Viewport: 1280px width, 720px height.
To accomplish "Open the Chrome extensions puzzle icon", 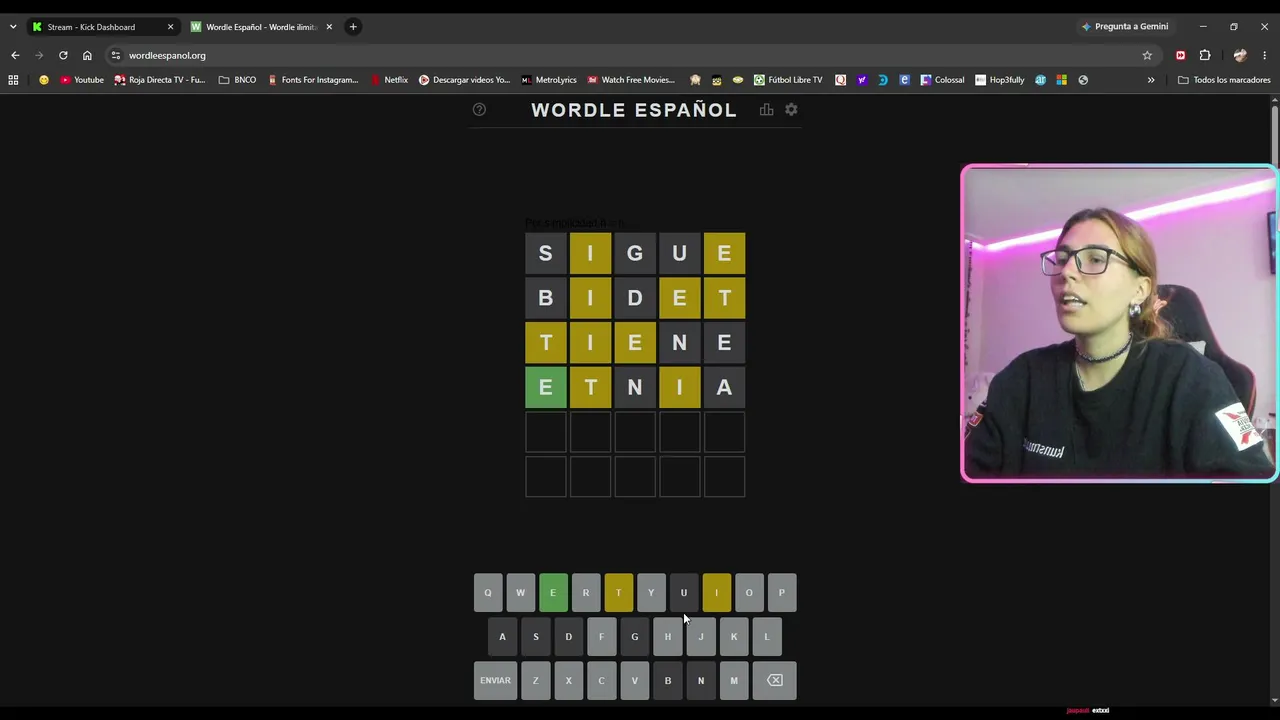I will tap(1205, 55).
